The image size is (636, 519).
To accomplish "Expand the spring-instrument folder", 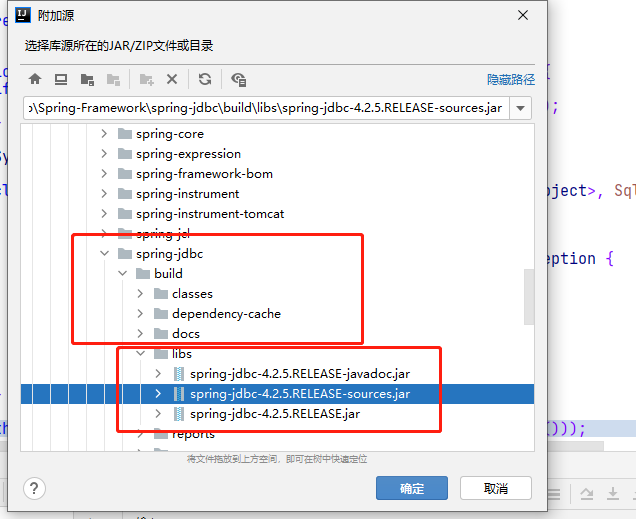I will click(x=104, y=193).
